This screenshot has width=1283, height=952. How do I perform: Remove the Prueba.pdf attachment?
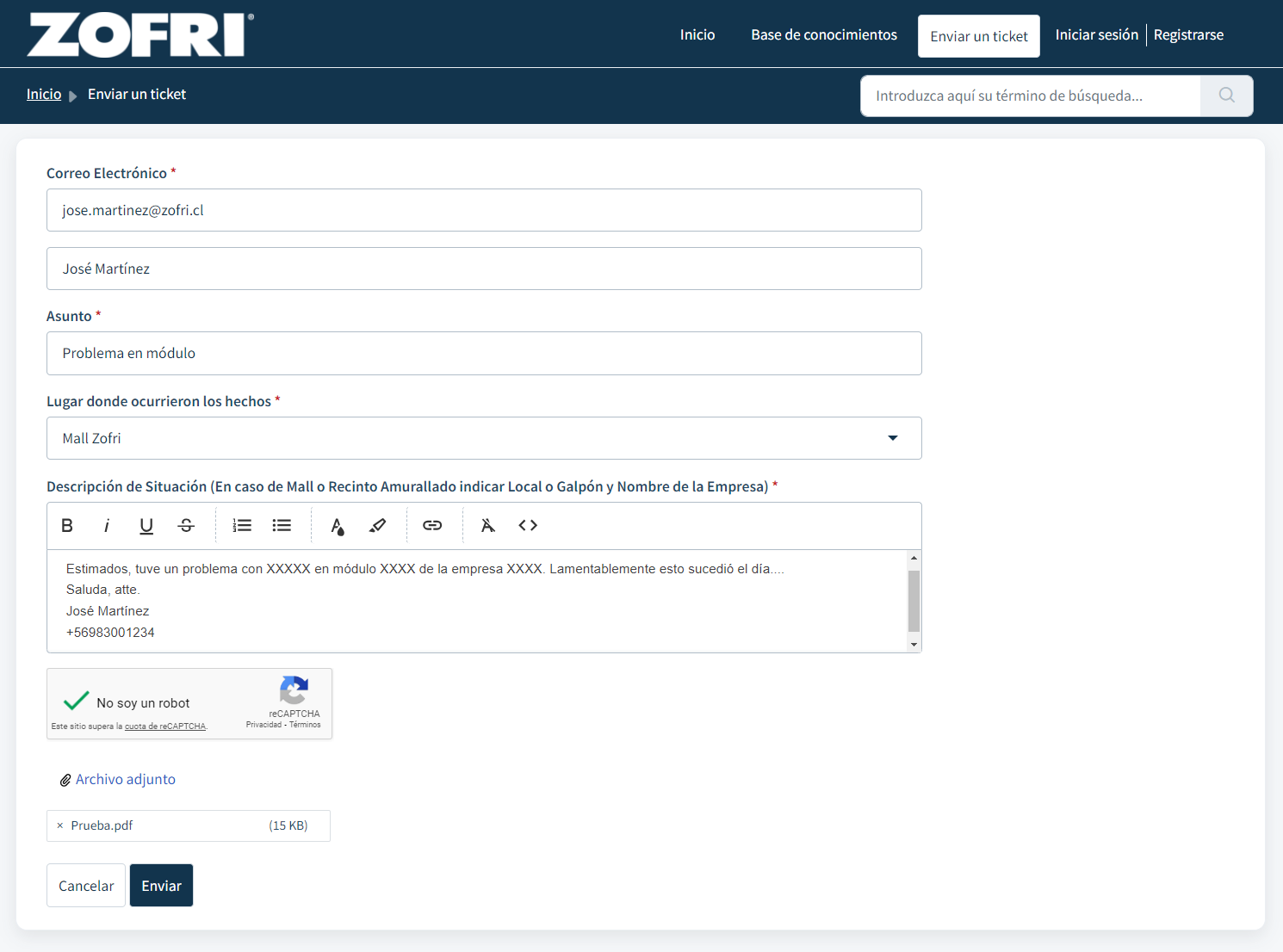tap(59, 825)
